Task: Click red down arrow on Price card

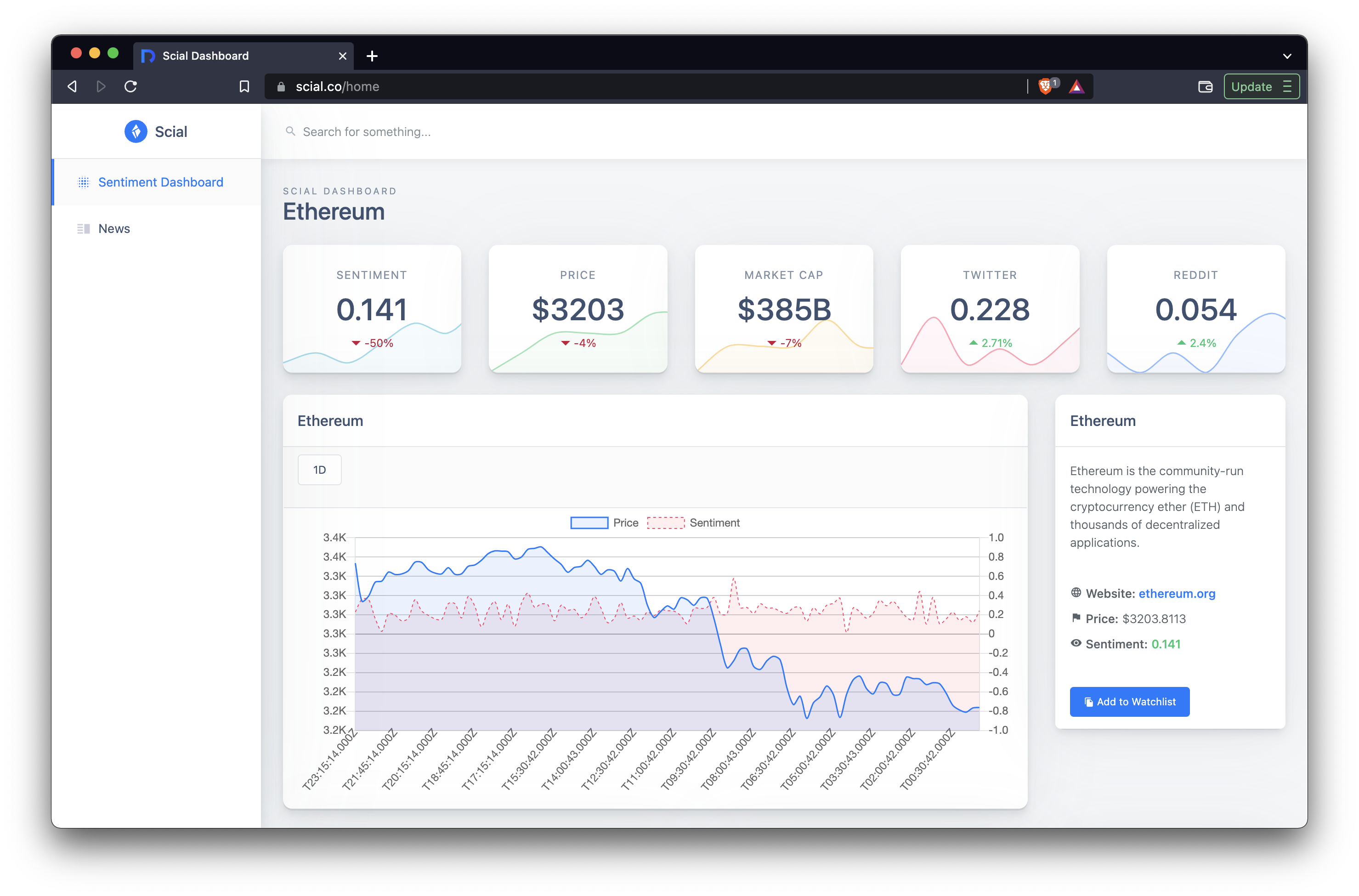Action: (x=565, y=343)
